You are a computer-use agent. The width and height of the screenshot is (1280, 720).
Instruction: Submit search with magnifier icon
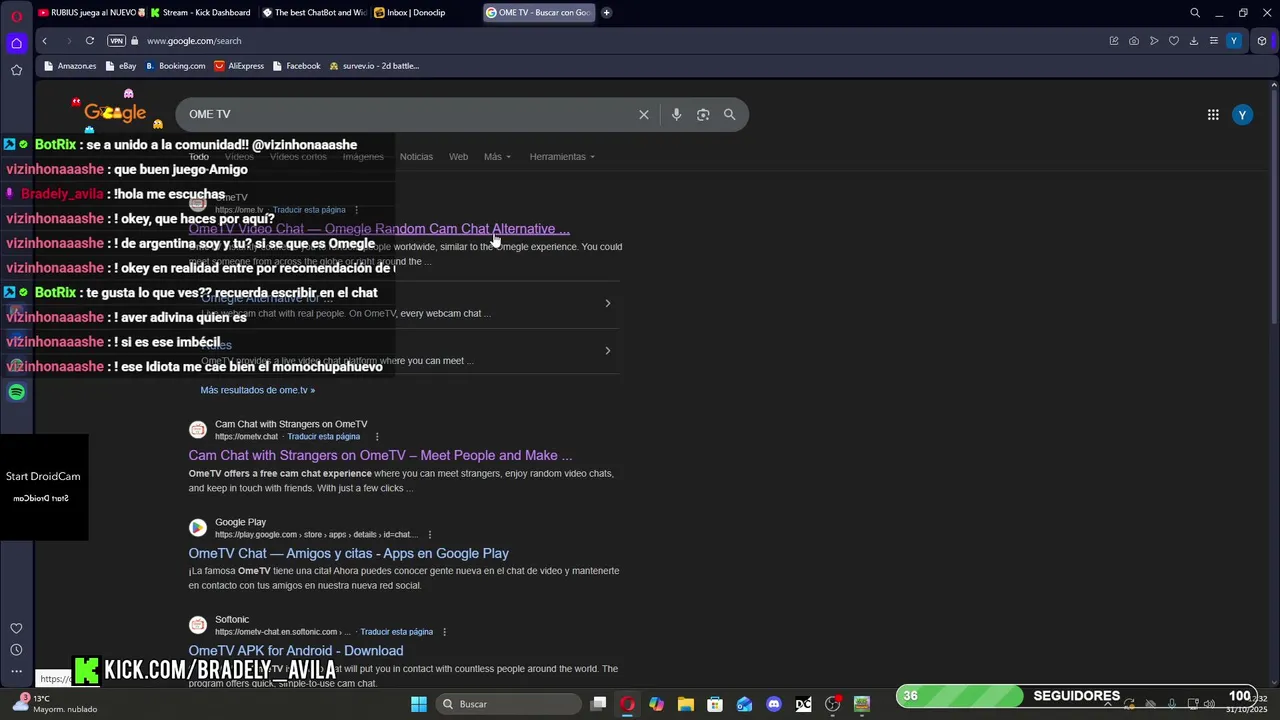(x=730, y=114)
